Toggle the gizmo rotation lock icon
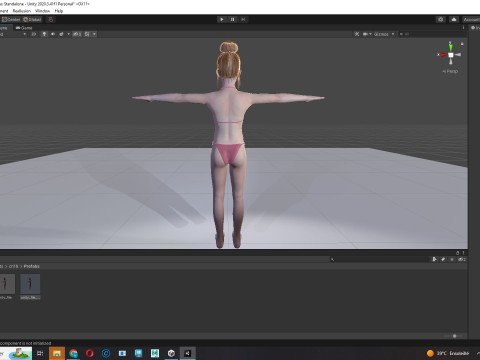 click(462, 44)
